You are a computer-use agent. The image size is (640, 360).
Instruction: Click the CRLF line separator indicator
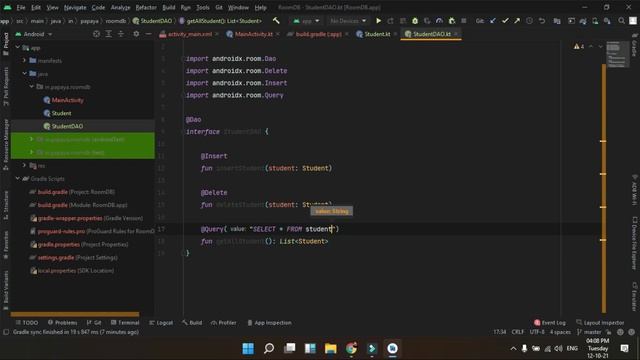coord(518,332)
